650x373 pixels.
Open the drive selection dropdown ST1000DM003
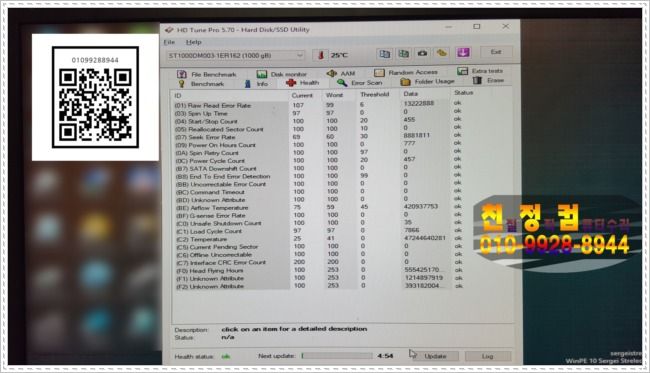coord(235,56)
